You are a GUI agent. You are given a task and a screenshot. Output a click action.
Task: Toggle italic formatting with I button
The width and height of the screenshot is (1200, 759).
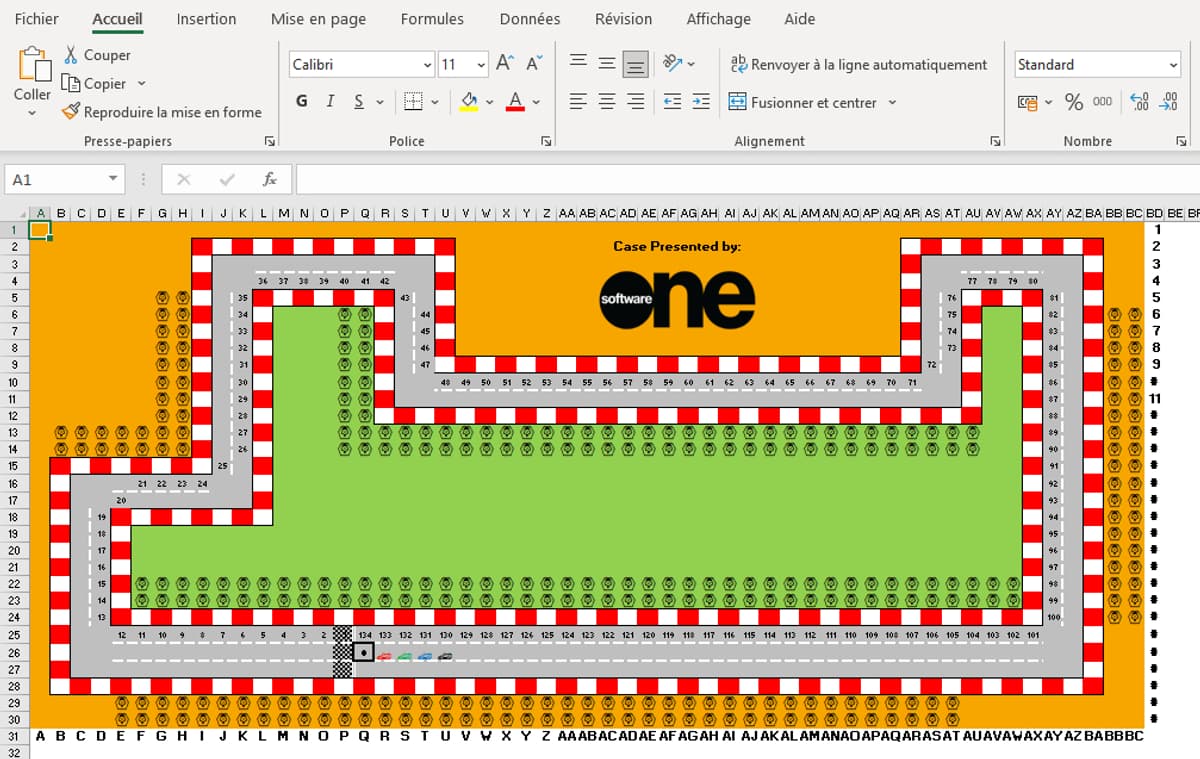pos(330,102)
